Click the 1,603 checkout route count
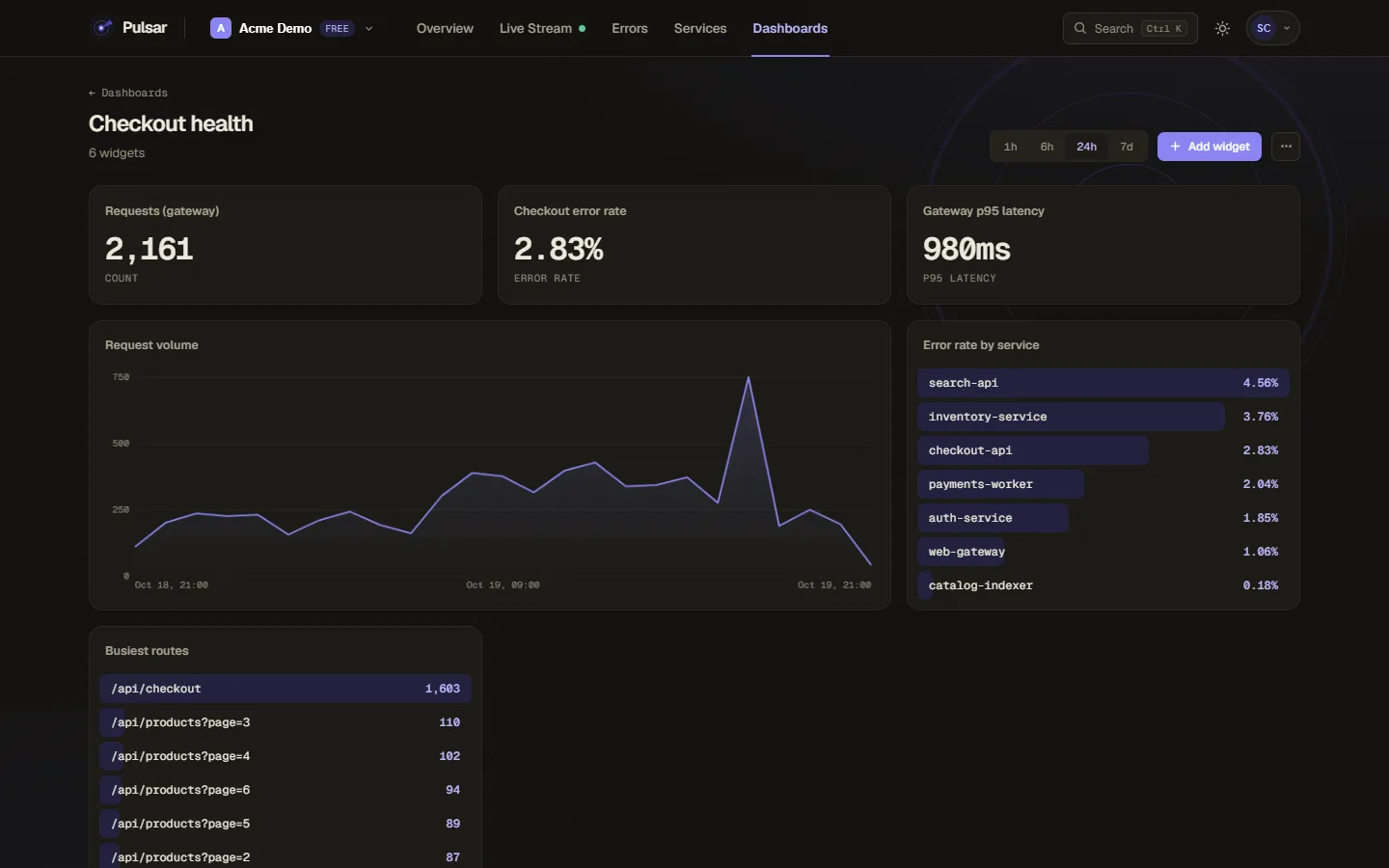The width and height of the screenshot is (1389, 868). 443,689
